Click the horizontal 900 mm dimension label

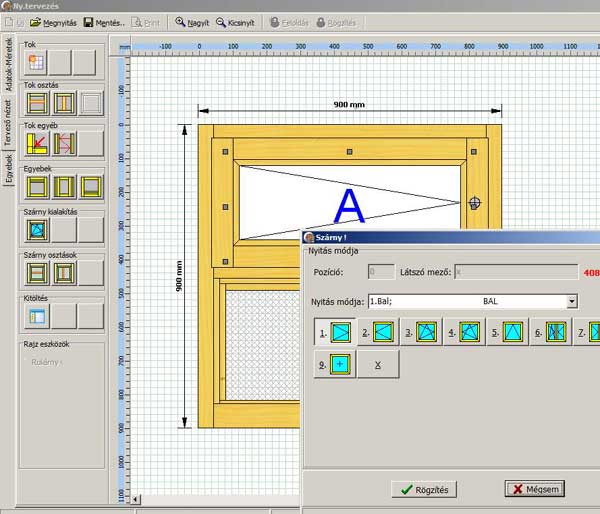click(x=349, y=104)
